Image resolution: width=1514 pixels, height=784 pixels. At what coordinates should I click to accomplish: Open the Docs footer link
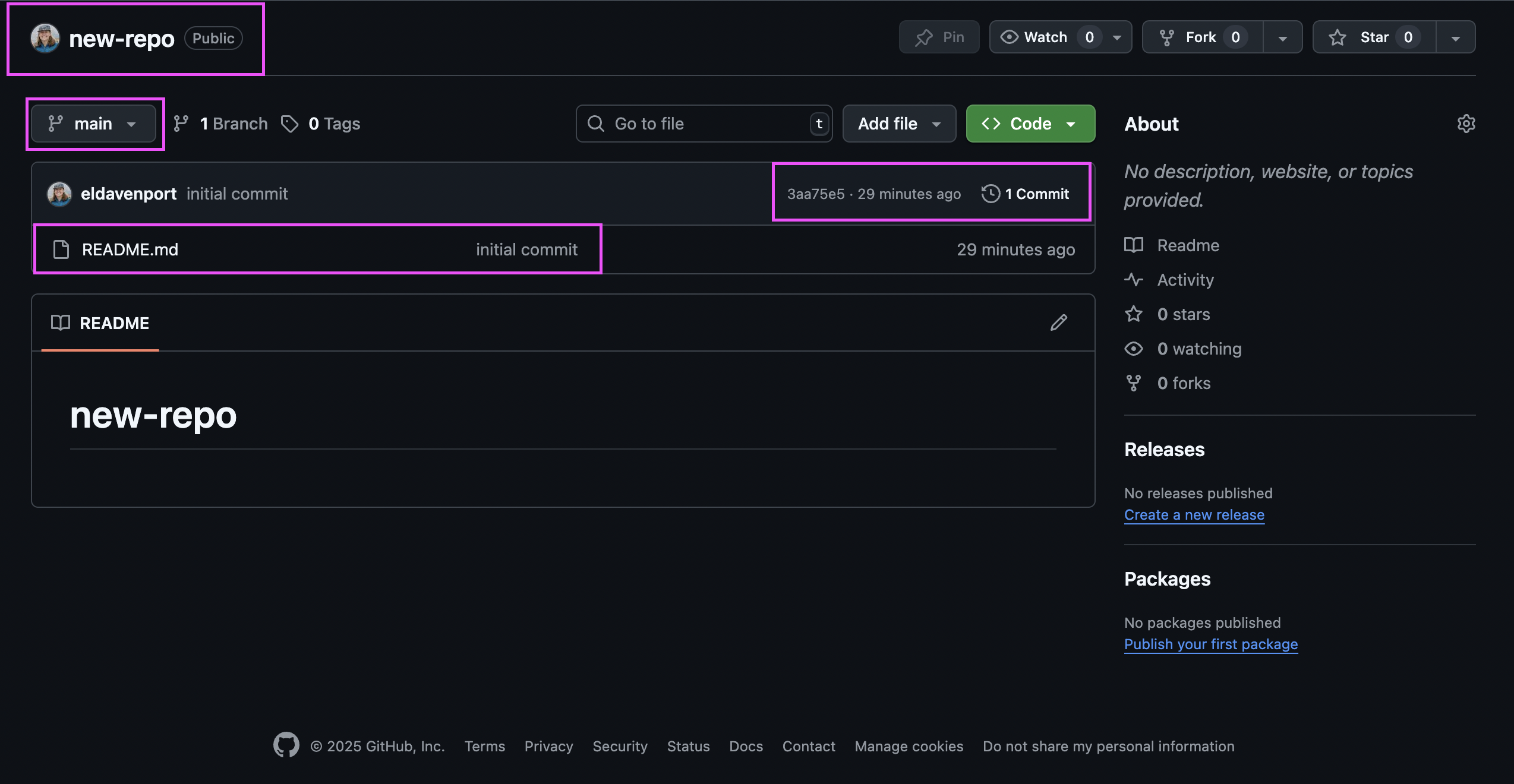(746, 747)
